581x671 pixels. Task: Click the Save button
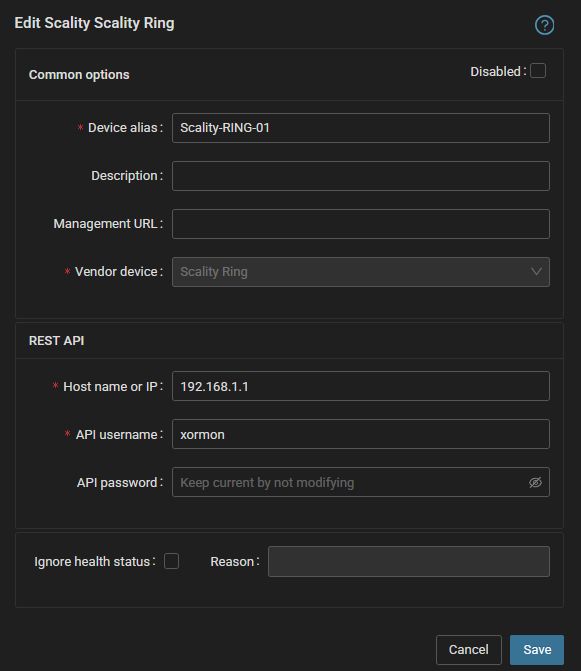pyautogui.click(x=537, y=650)
